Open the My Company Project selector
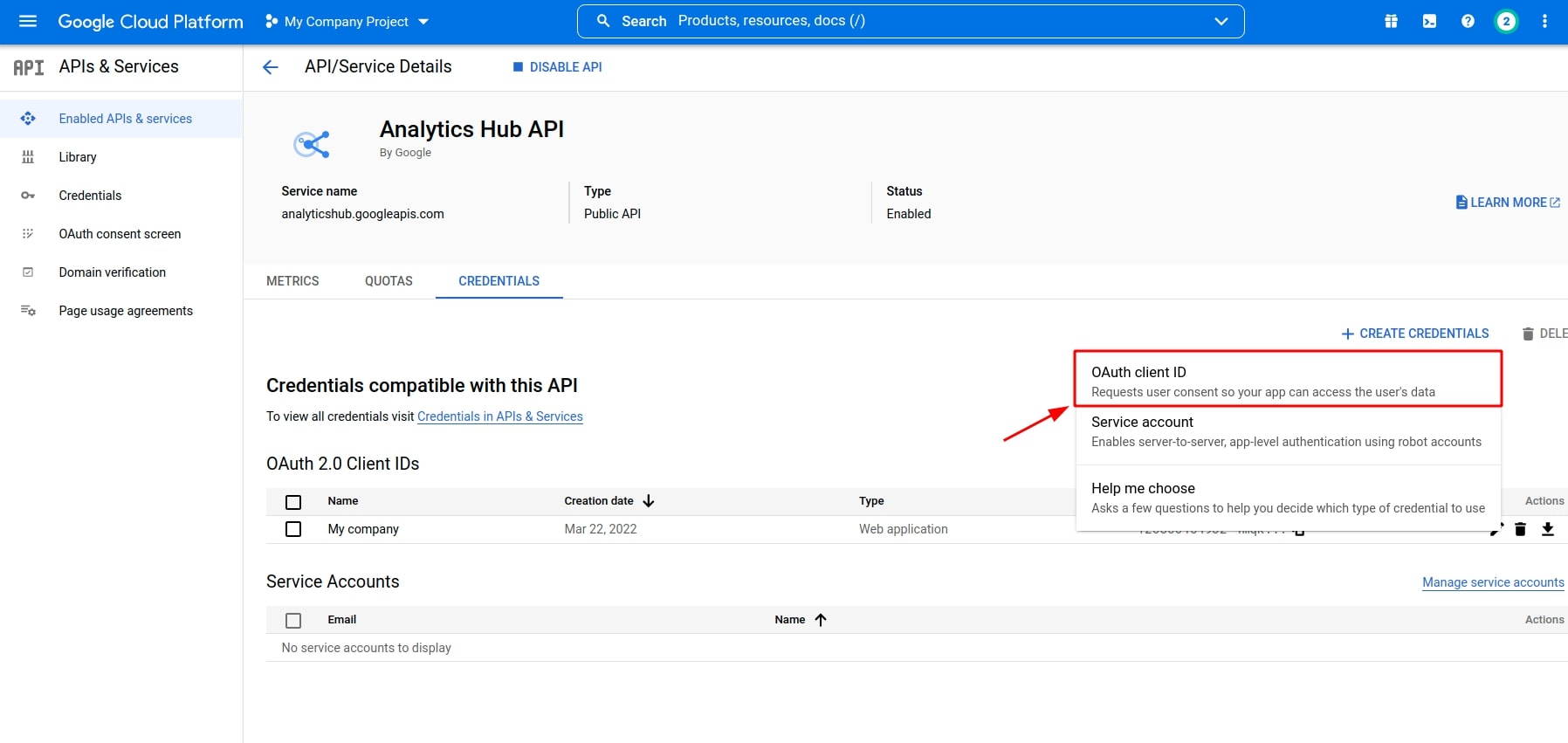Viewport: 1568px width, 743px height. pyautogui.click(x=347, y=22)
